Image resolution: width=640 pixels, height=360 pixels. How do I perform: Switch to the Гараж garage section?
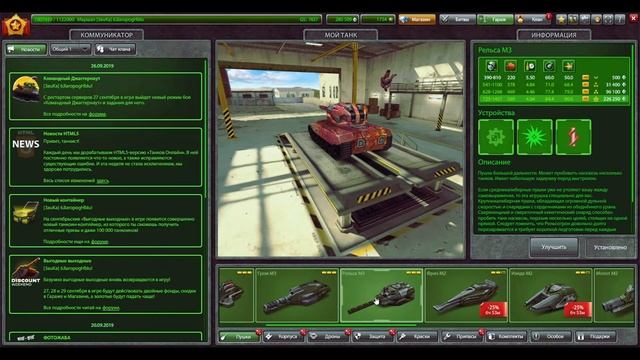(x=495, y=19)
